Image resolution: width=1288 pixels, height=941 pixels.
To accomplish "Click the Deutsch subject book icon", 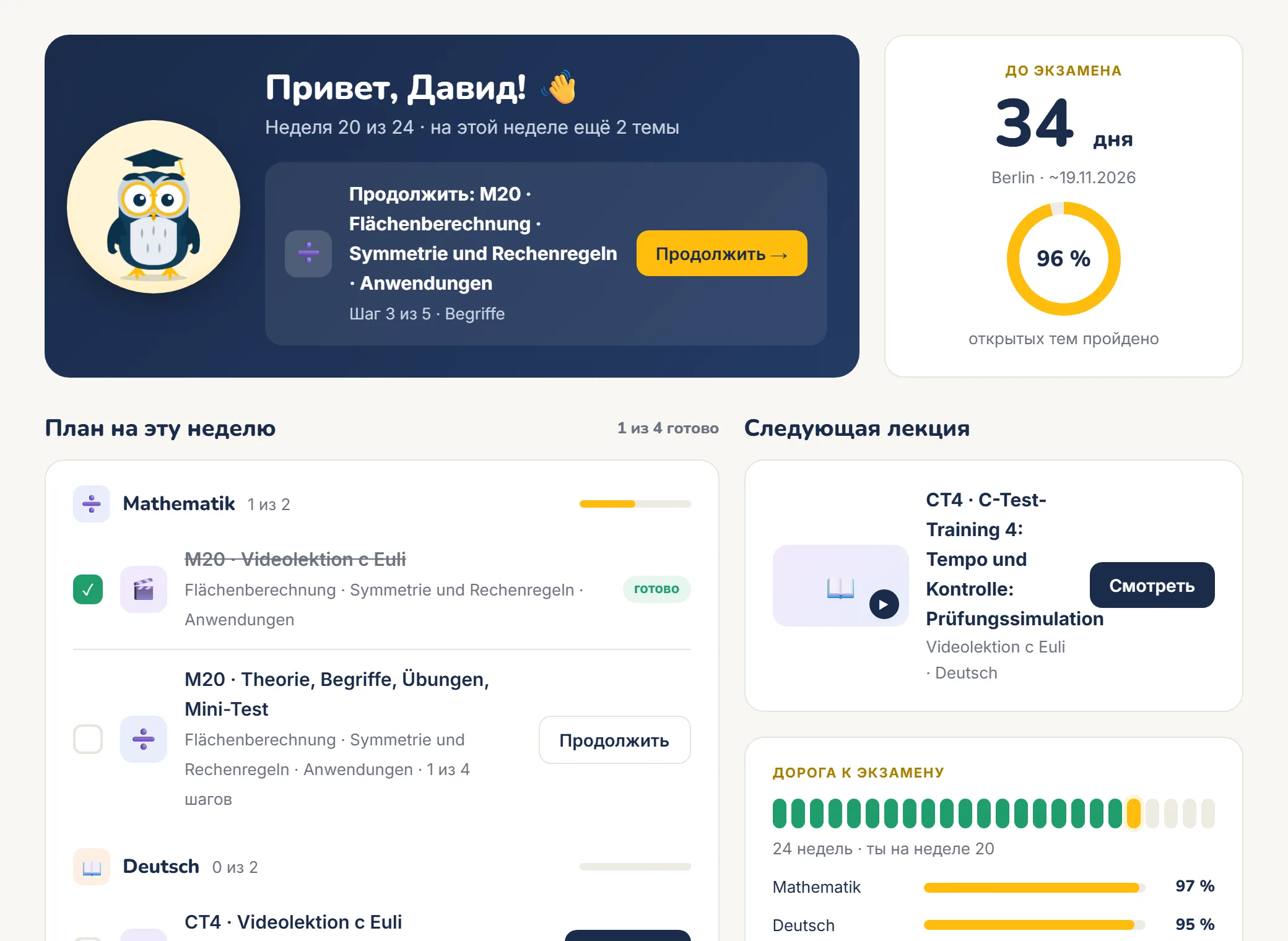I will coord(92,867).
